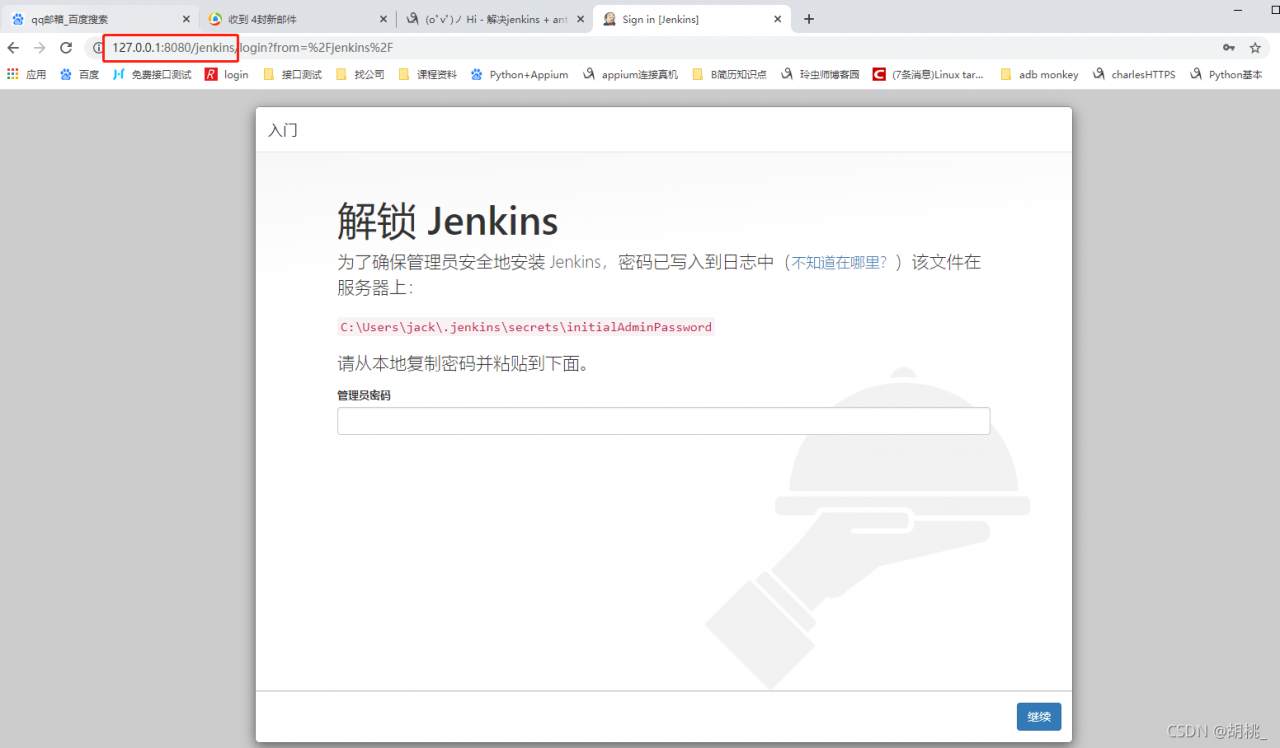The height and width of the screenshot is (748, 1280).
Task: Open the charlesHTTPS bookmark
Action: [x=1134, y=74]
